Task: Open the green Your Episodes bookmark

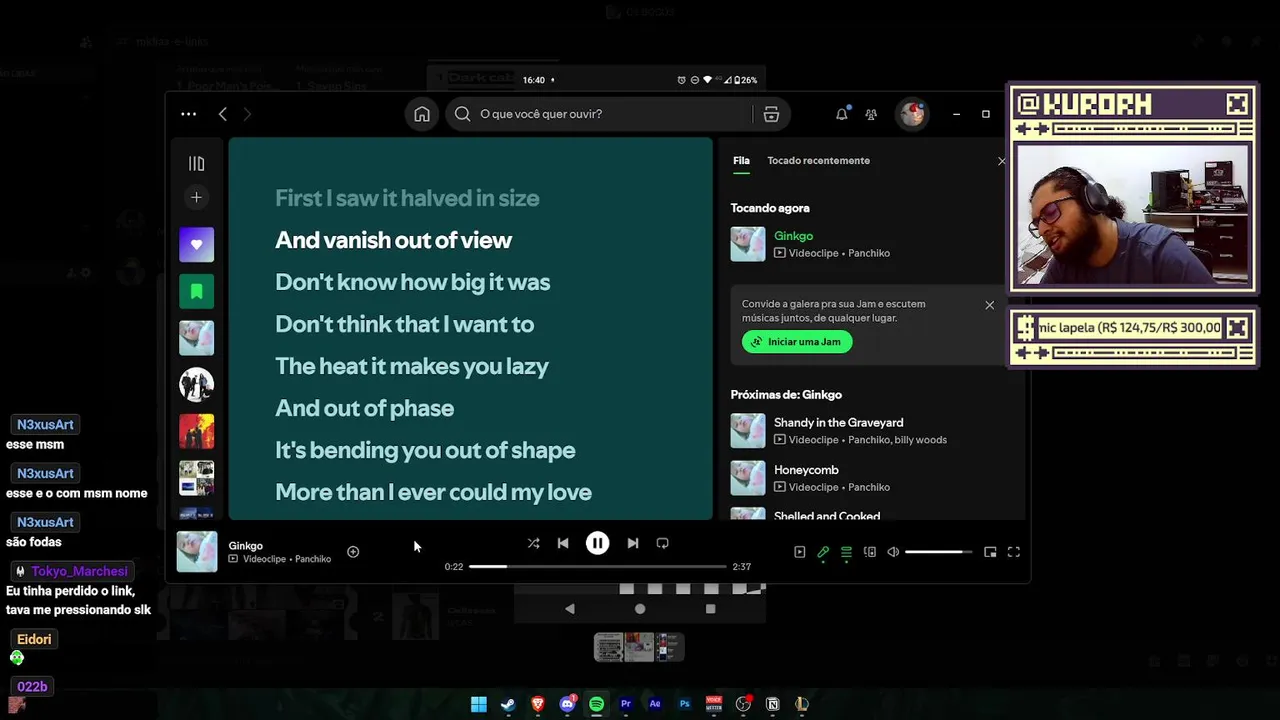Action: [196, 291]
